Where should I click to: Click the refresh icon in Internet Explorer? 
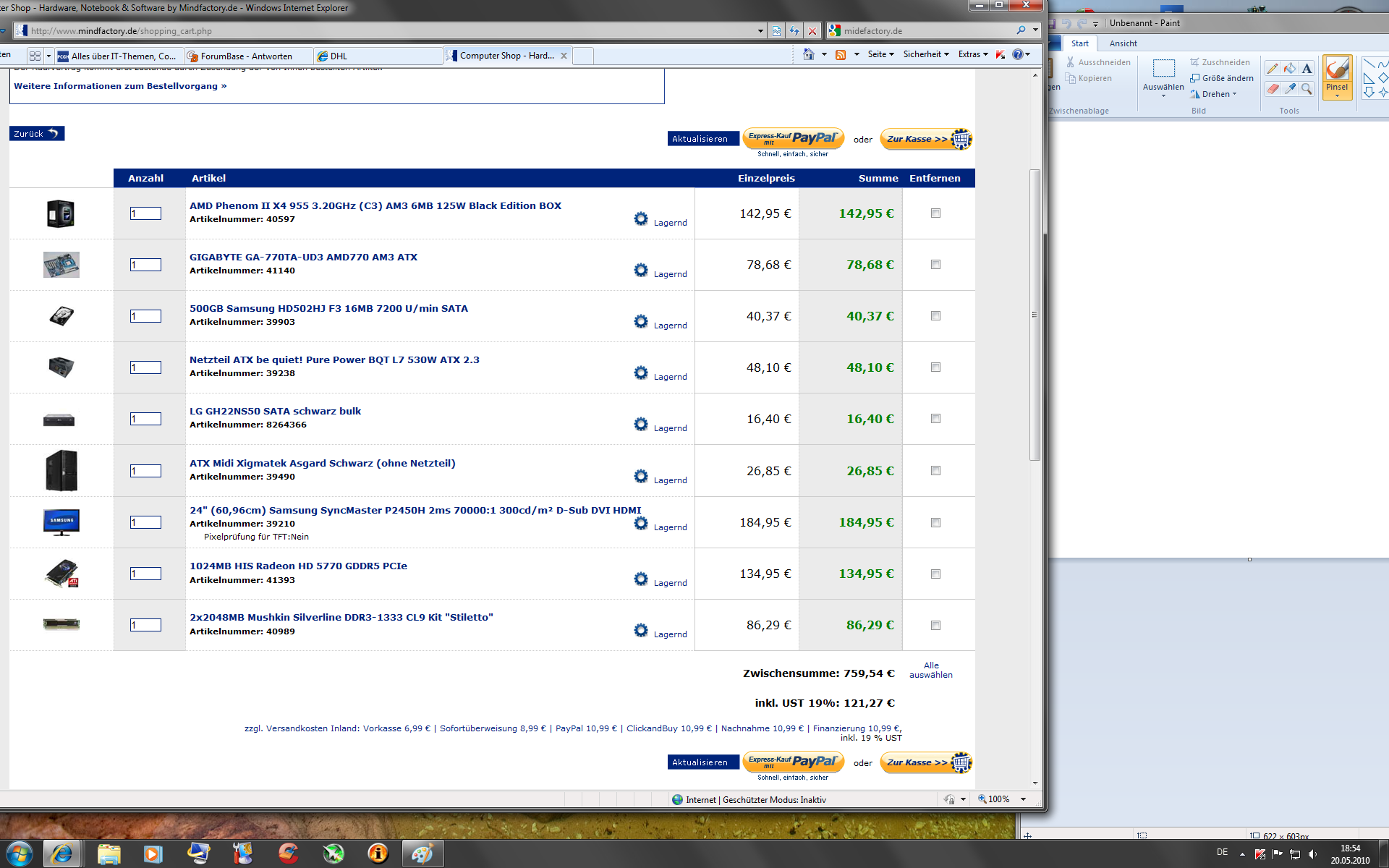[794, 31]
